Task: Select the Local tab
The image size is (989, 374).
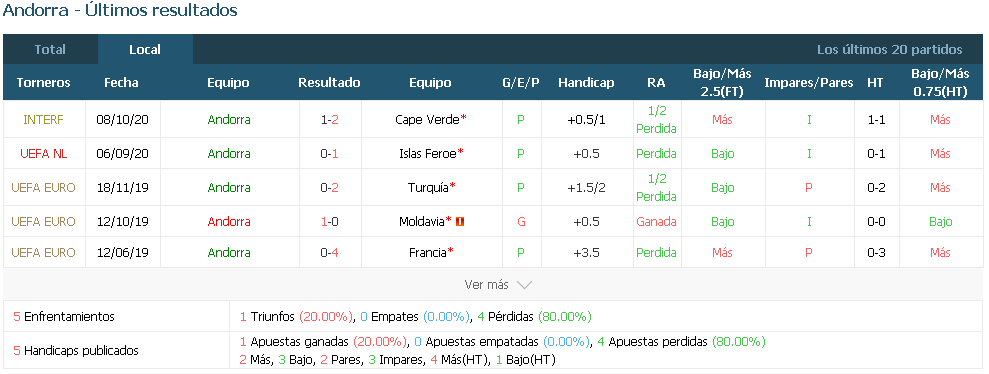Action: (145, 49)
